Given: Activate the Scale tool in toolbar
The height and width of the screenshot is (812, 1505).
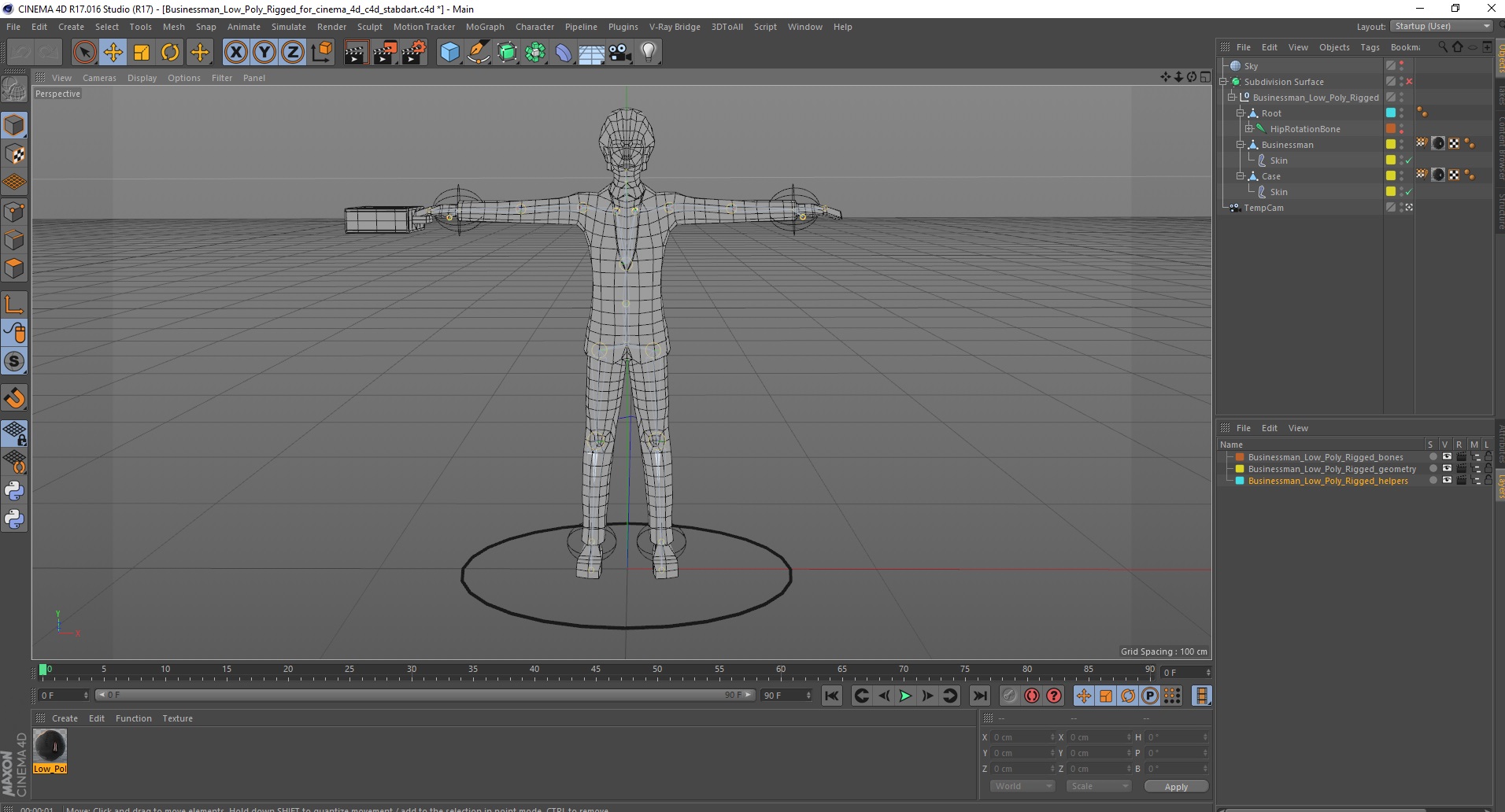Looking at the screenshot, I should click(142, 53).
